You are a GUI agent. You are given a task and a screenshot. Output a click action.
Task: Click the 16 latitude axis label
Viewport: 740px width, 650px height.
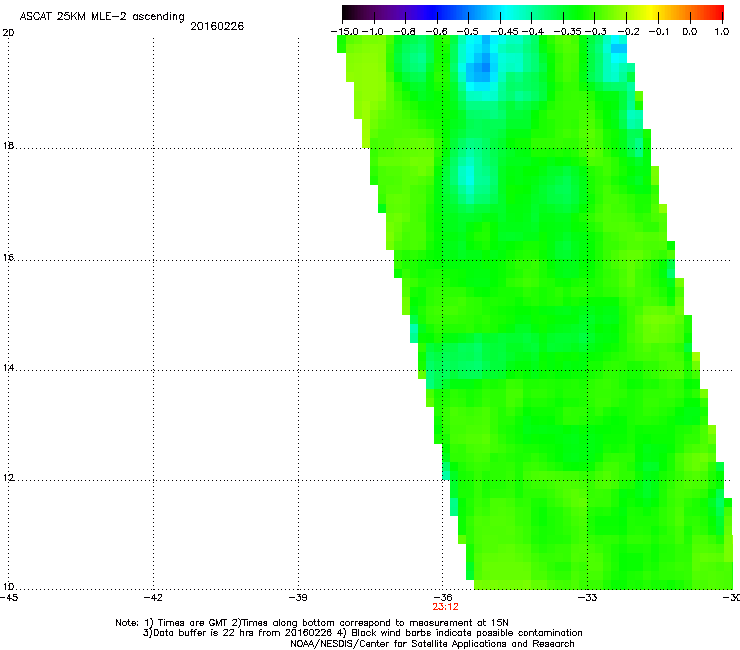click(x=8, y=257)
